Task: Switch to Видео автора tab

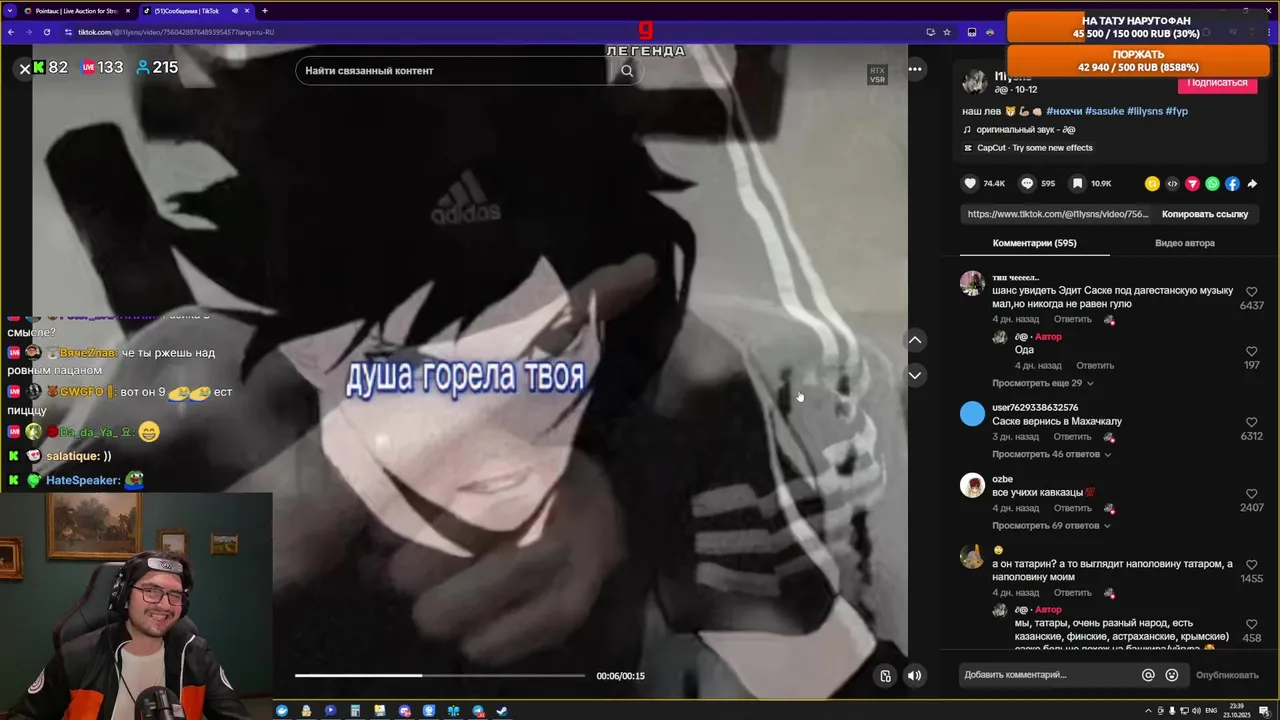Action: 1185,243
